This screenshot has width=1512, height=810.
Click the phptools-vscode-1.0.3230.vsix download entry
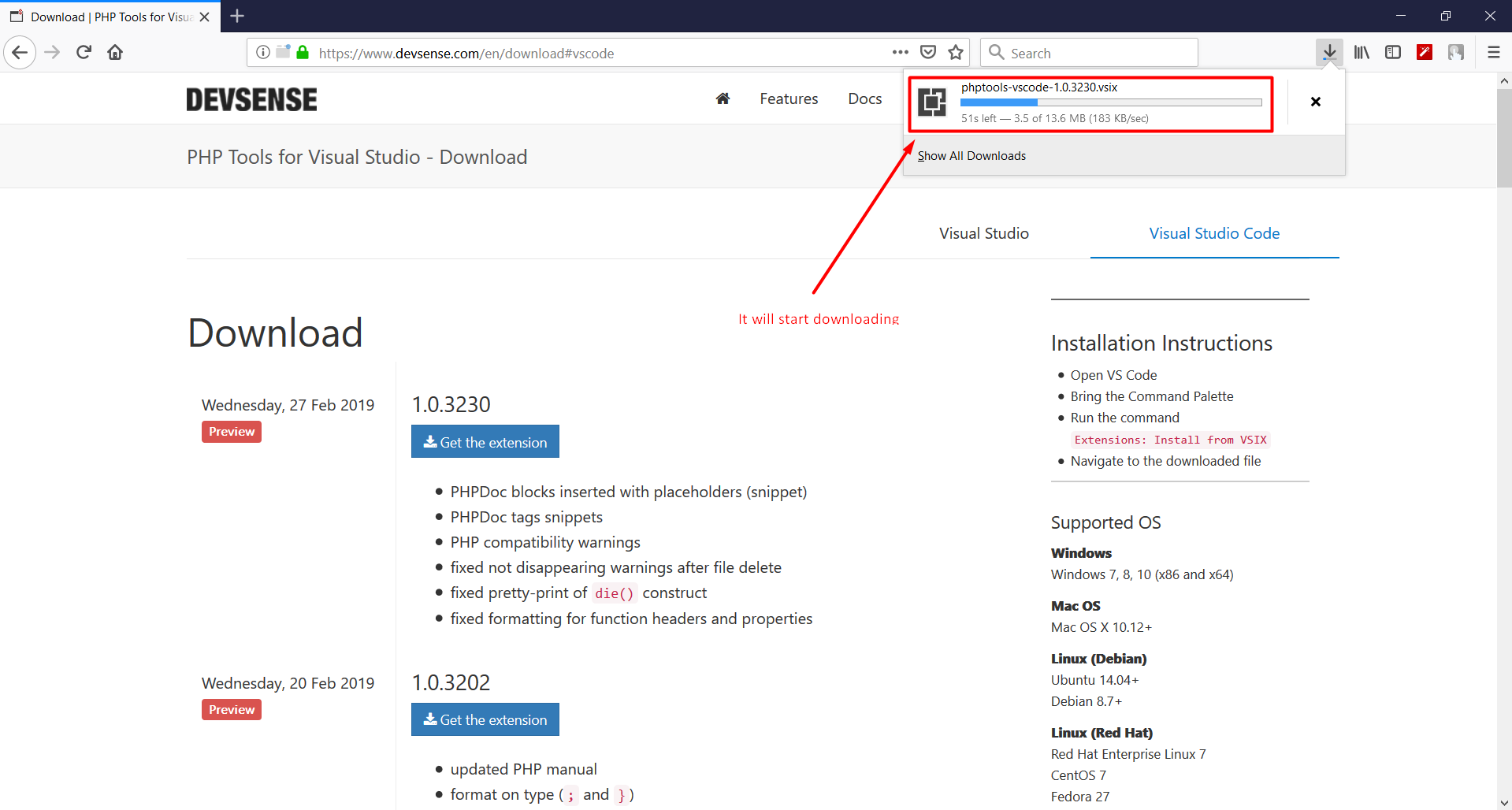tap(1091, 103)
